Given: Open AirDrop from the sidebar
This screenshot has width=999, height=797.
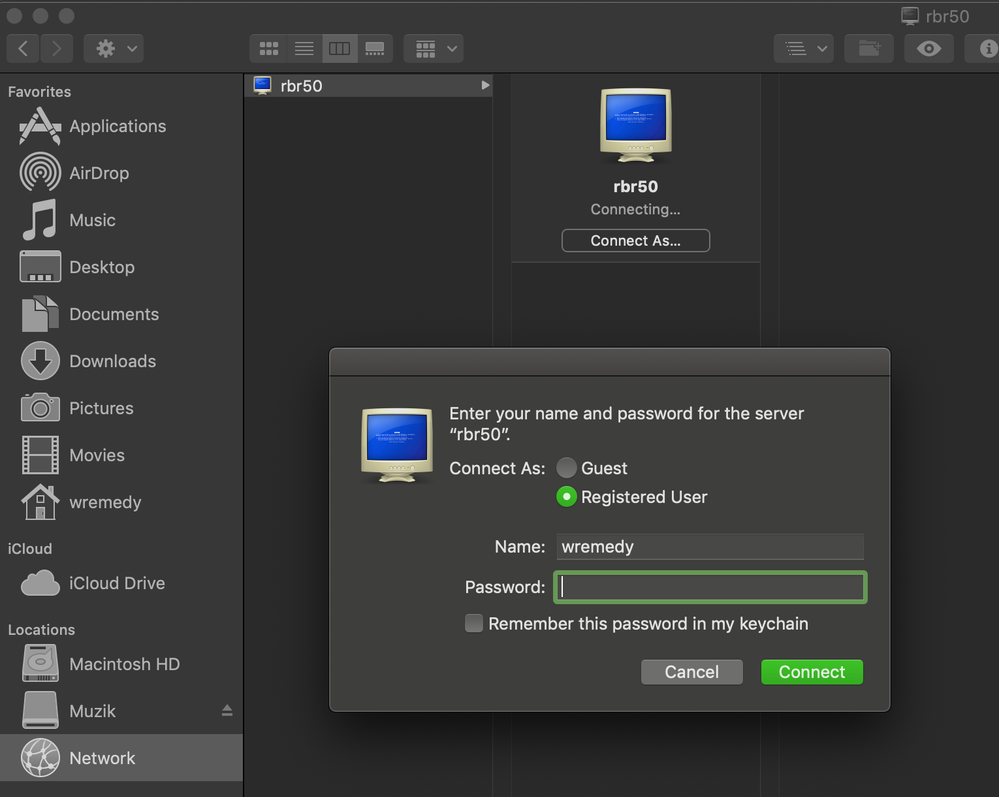Looking at the screenshot, I should tap(98, 173).
